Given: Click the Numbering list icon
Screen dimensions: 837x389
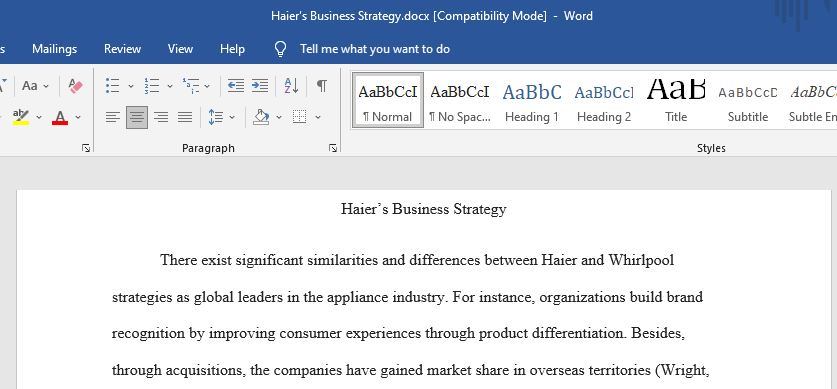Looking at the screenshot, I should (152, 85).
